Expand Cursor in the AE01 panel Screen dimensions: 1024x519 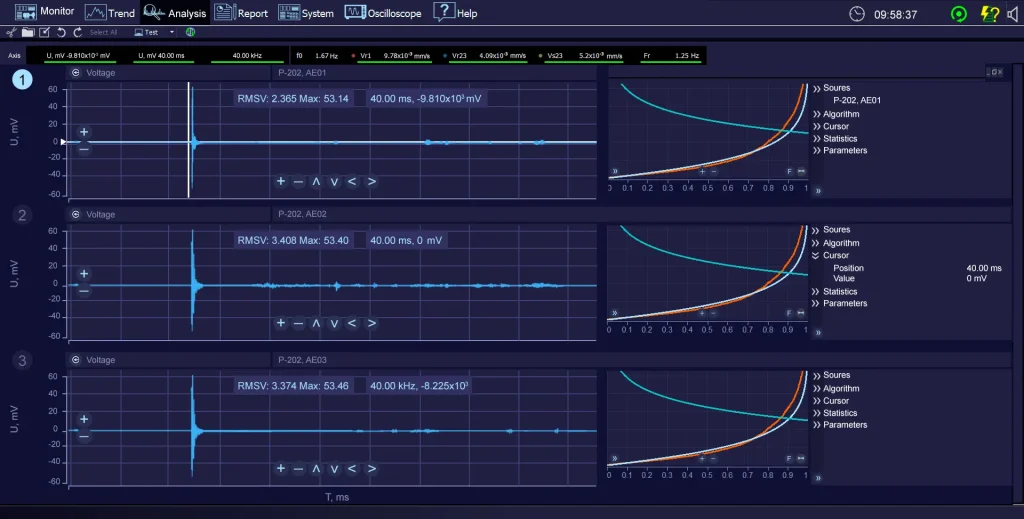pos(831,127)
